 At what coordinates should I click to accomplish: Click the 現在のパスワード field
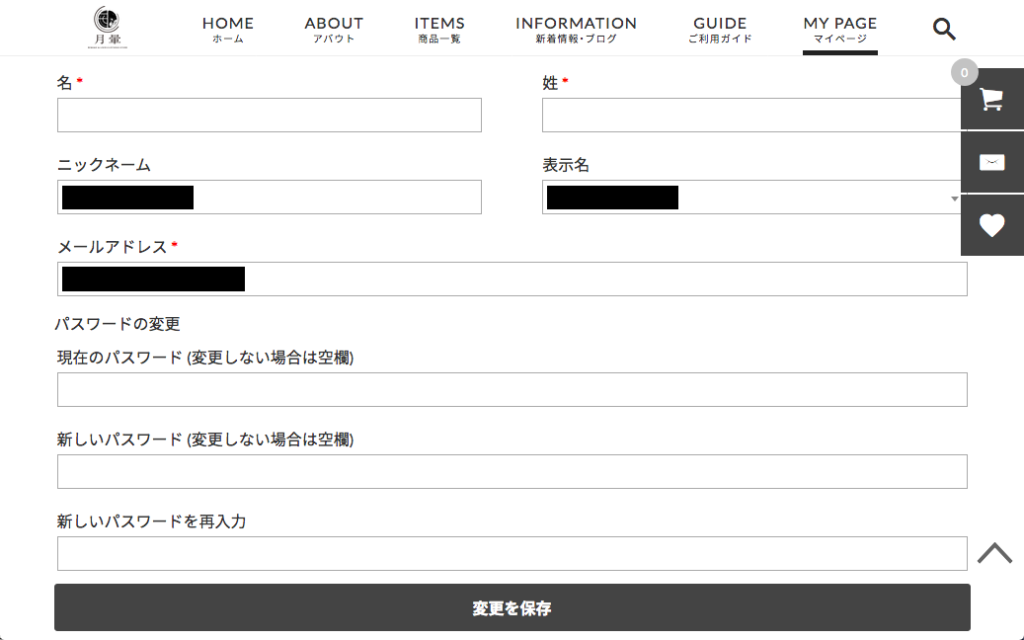coord(512,390)
